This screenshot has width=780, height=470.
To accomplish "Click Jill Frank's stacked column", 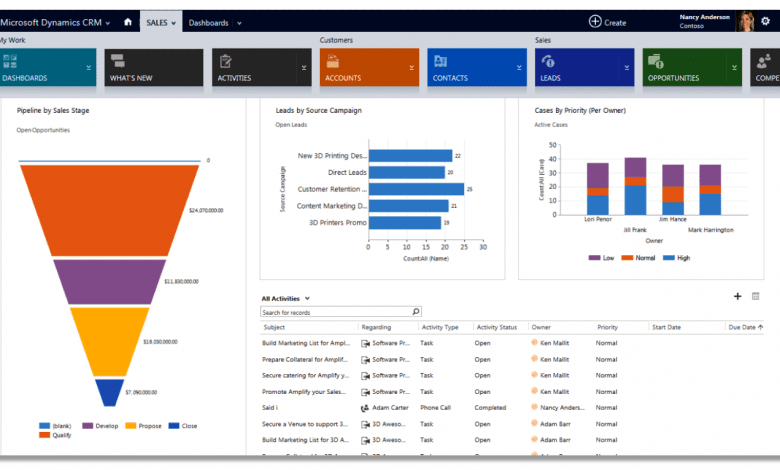I will click(x=635, y=186).
